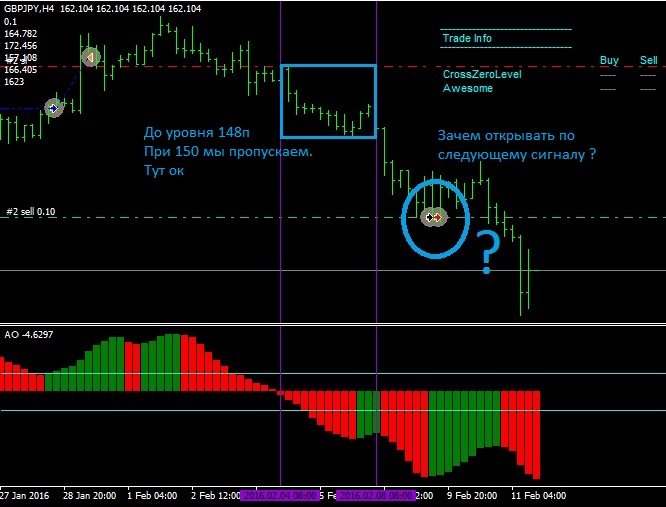Select the '#2 sell 0.10' order label
This screenshot has height=507, width=666.
pos(31,211)
